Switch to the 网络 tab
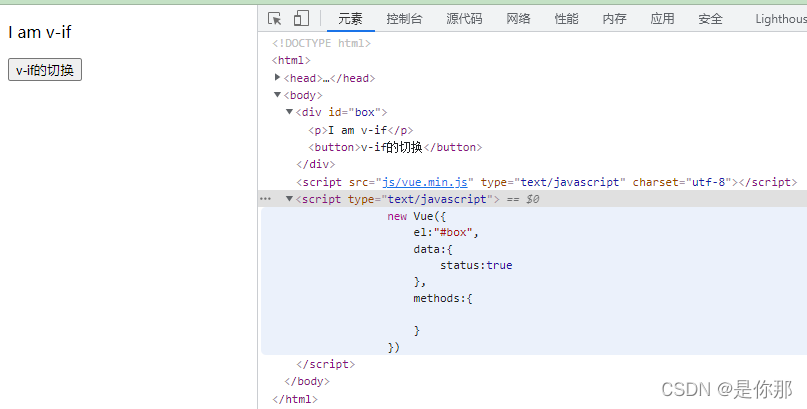 point(518,19)
